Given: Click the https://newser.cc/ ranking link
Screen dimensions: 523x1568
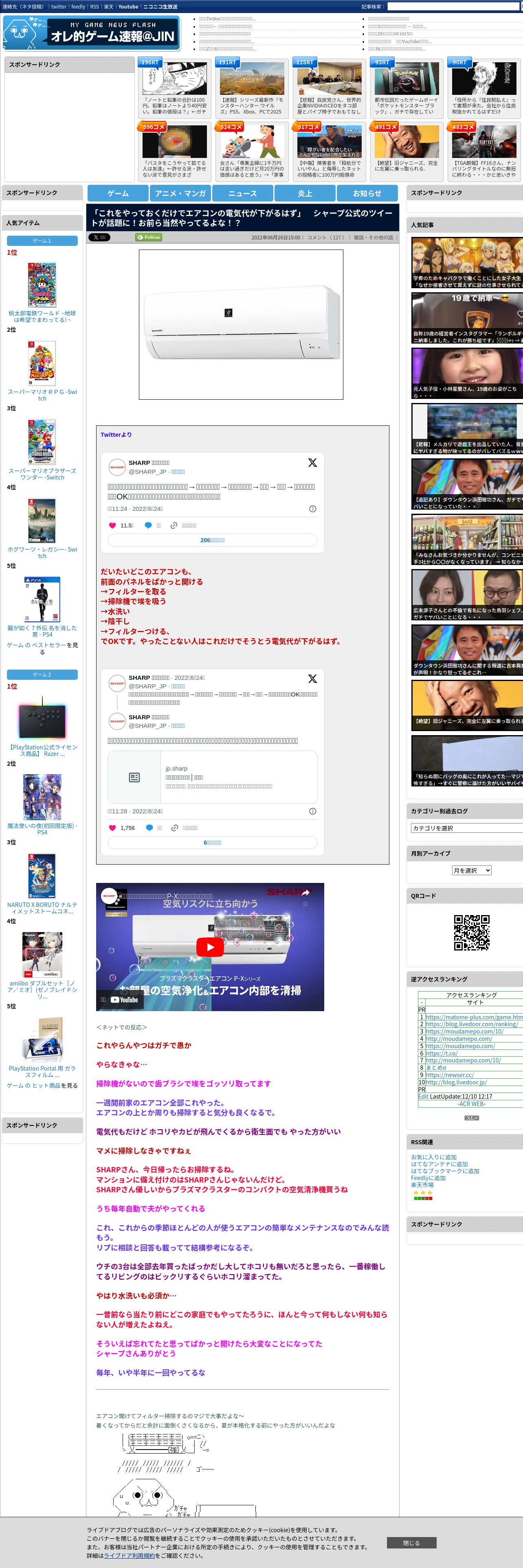Looking at the screenshot, I should coord(449,1074).
